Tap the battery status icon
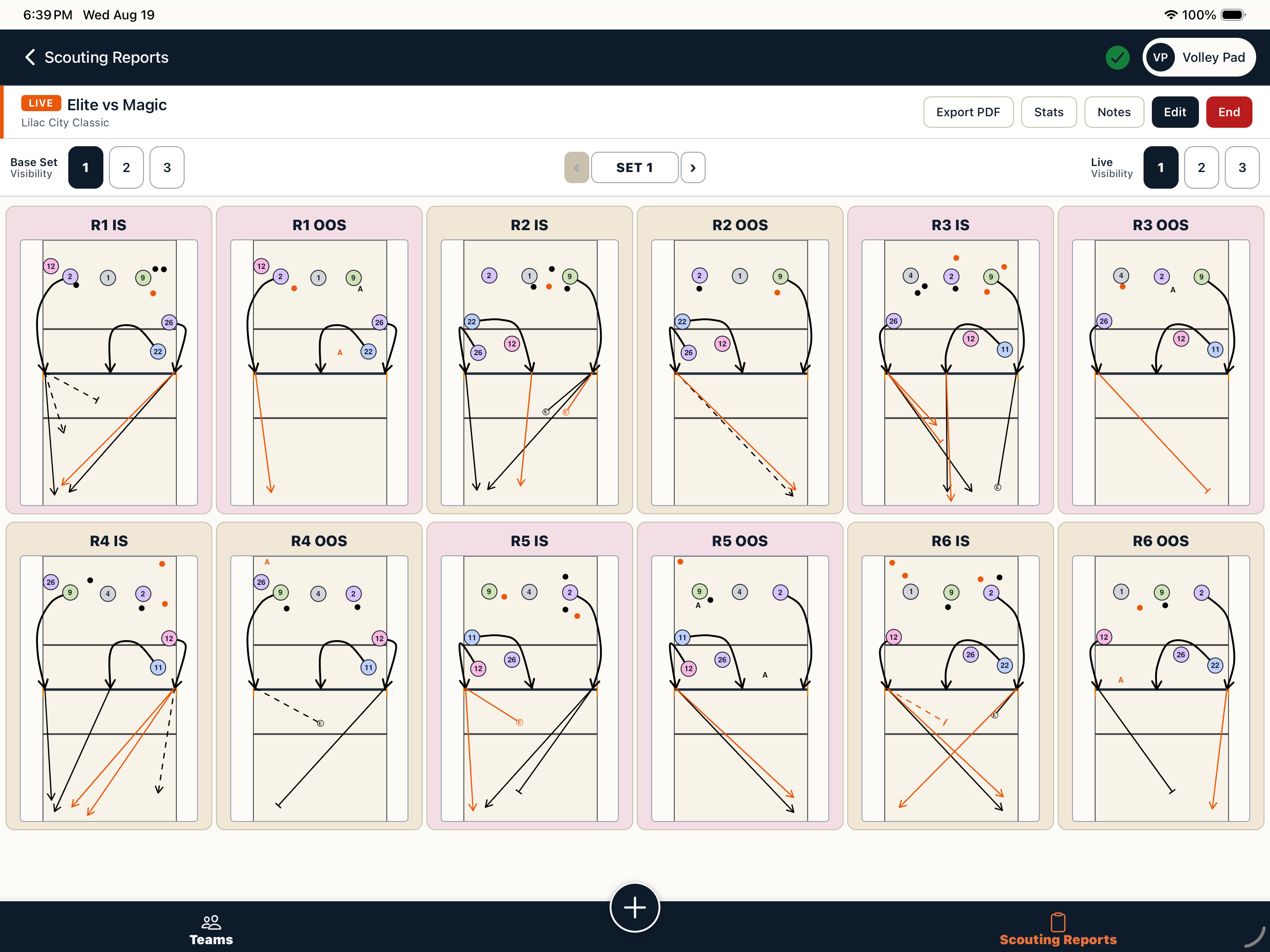 point(1233,15)
